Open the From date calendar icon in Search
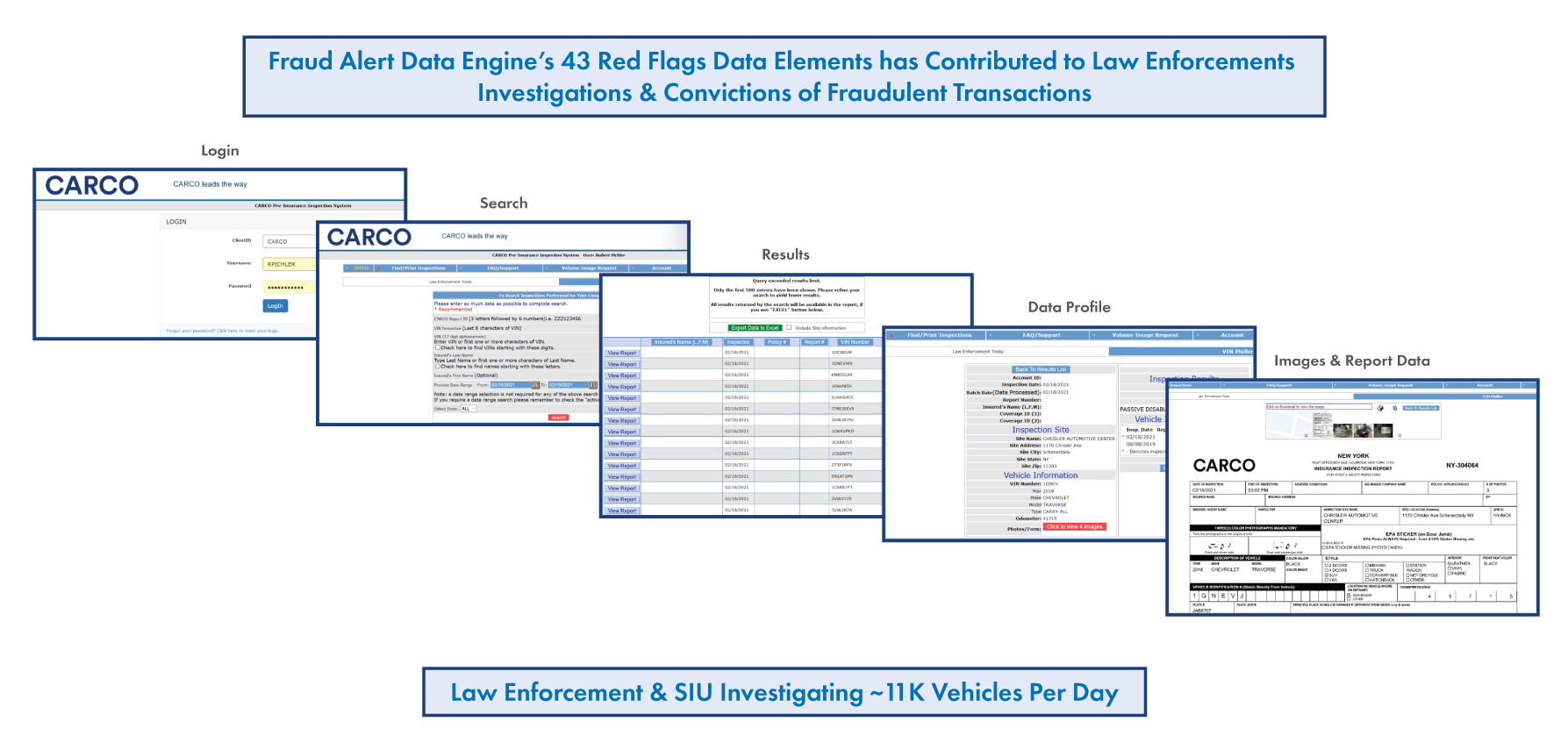 pyautogui.click(x=535, y=385)
